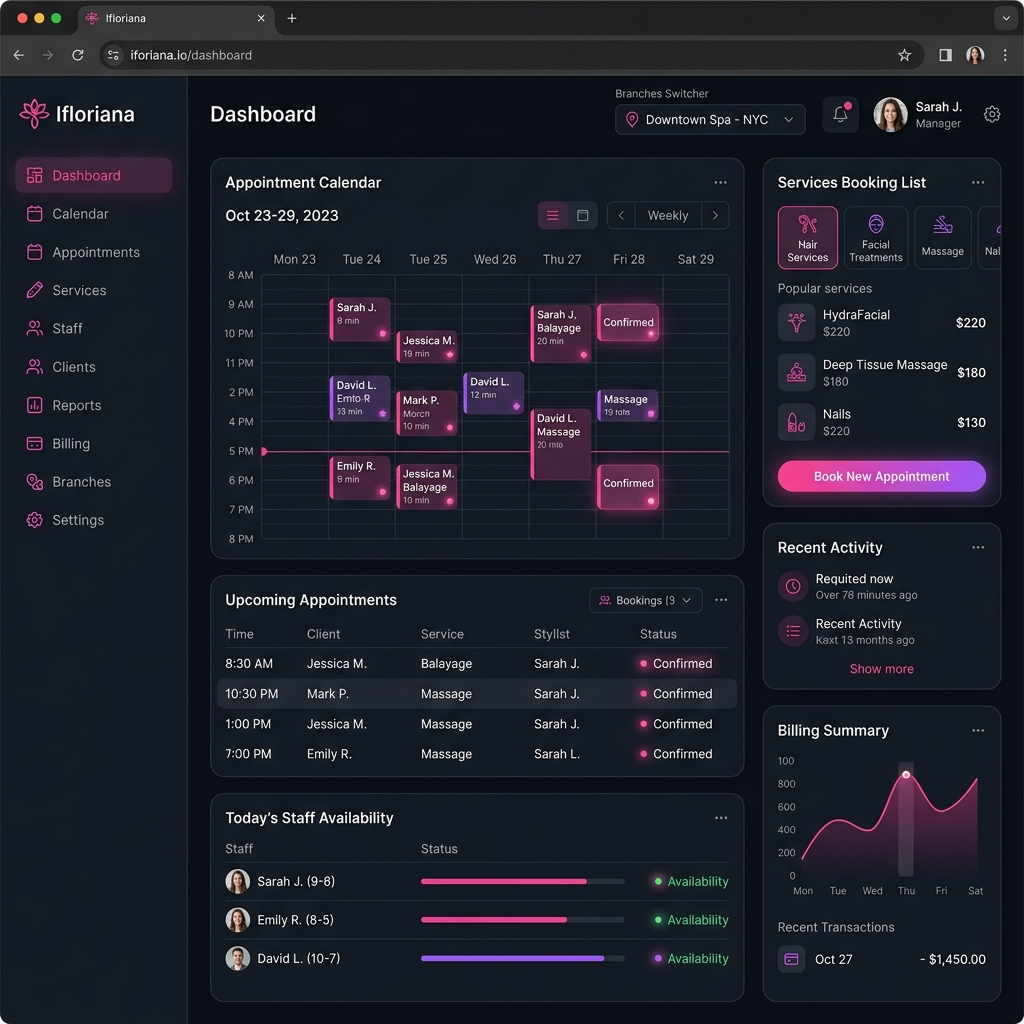Image resolution: width=1024 pixels, height=1024 pixels.
Task: Select the Facial Treatments category icon
Action: point(875,238)
